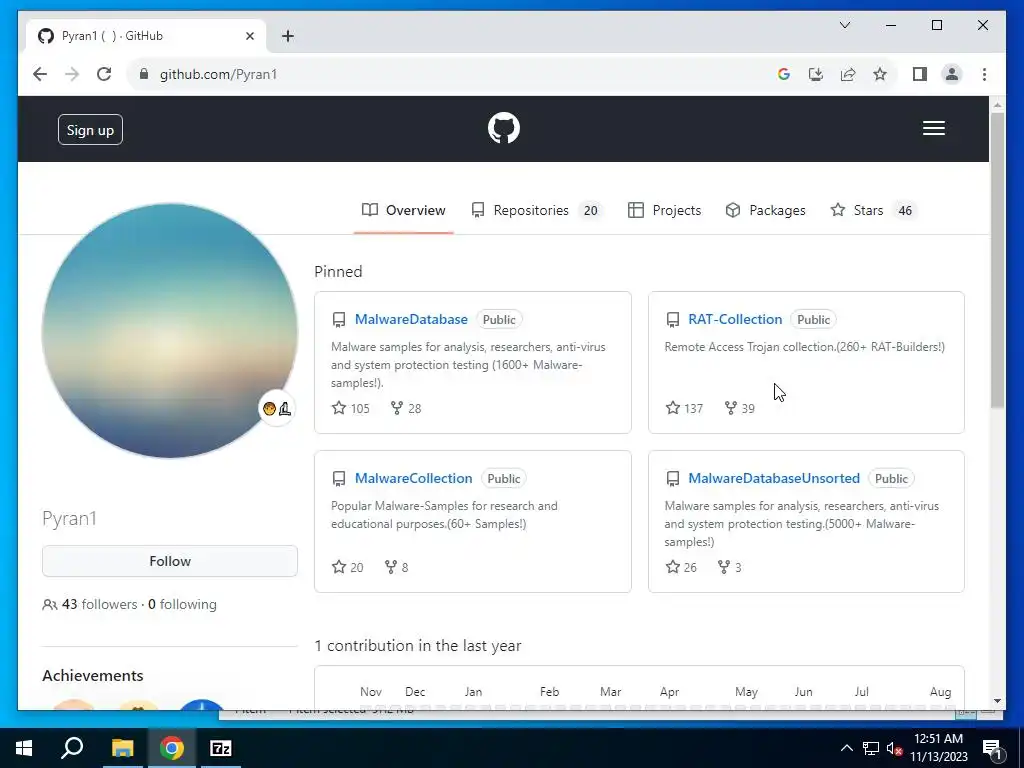This screenshot has height=768, width=1024.
Task: Open the Packages tab
Action: click(x=765, y=210)
